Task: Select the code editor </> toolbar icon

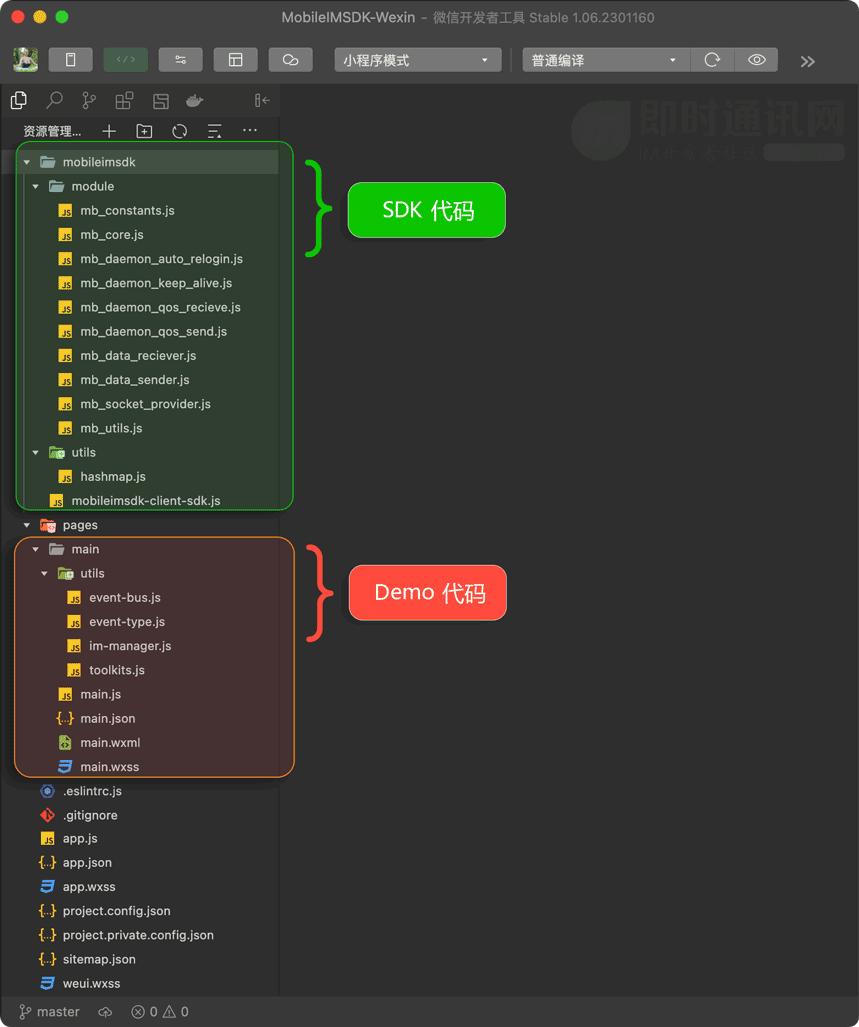Action: pos(125,60)
